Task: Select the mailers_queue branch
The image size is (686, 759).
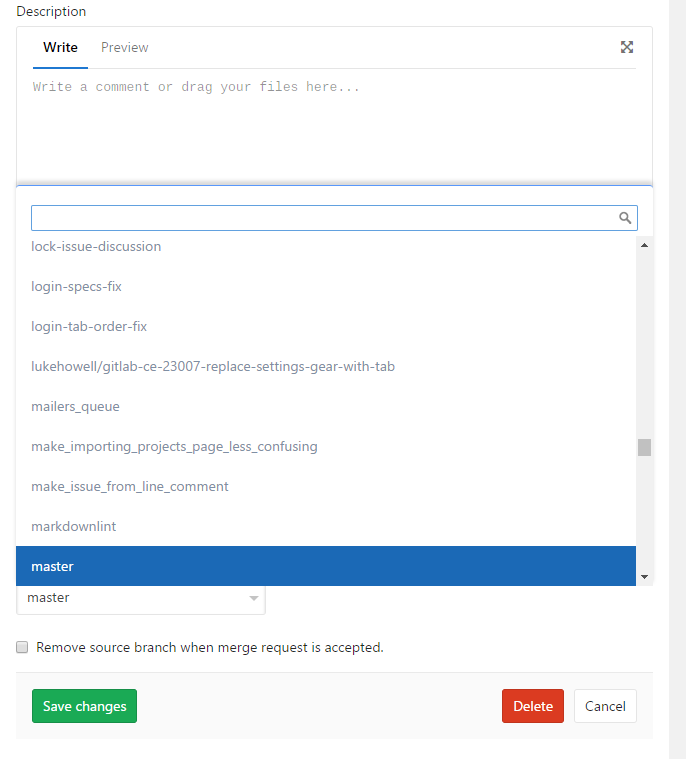Action: click(x=75, y=406)
